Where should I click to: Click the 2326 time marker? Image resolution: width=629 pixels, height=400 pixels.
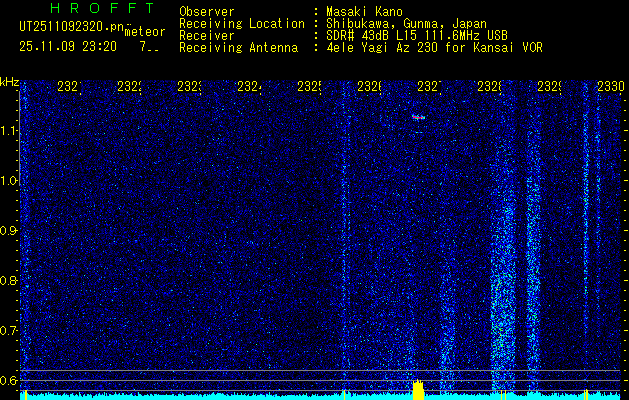[x=369, y=87]
